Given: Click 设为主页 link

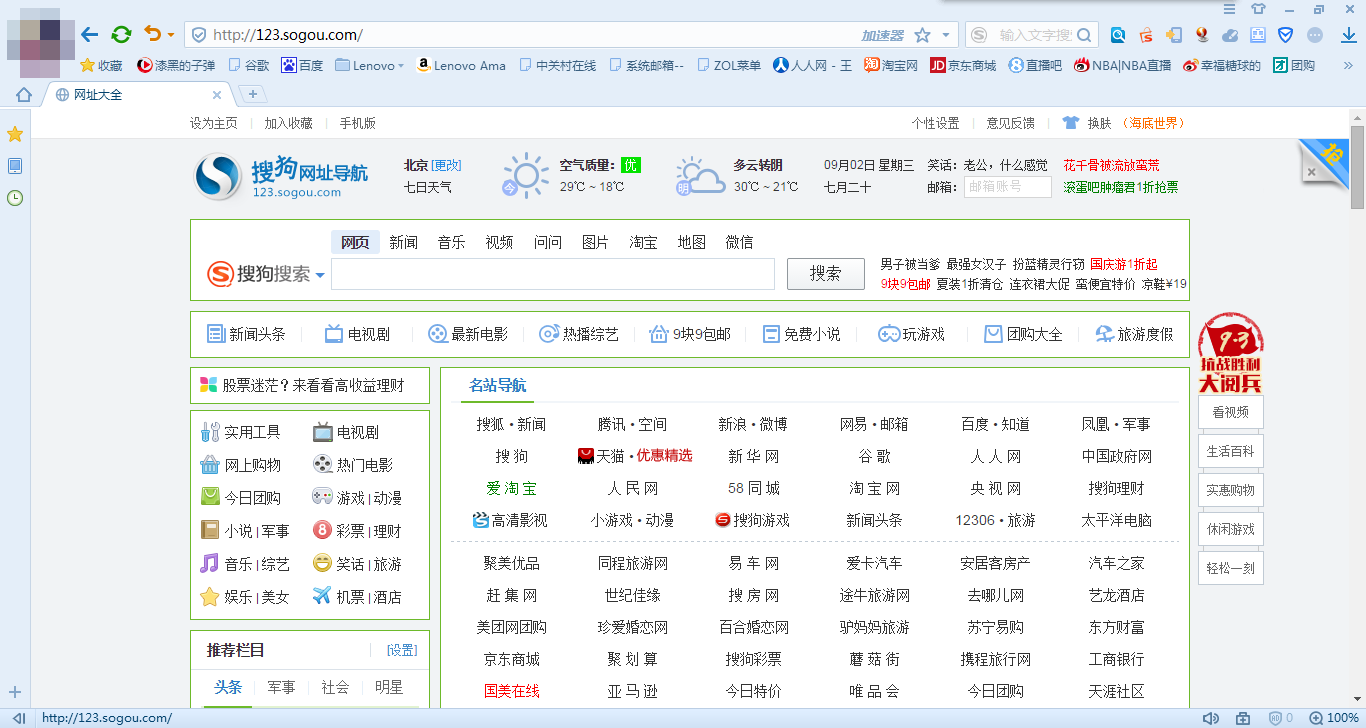Looking at the screenshot, I should coord(214,123).
